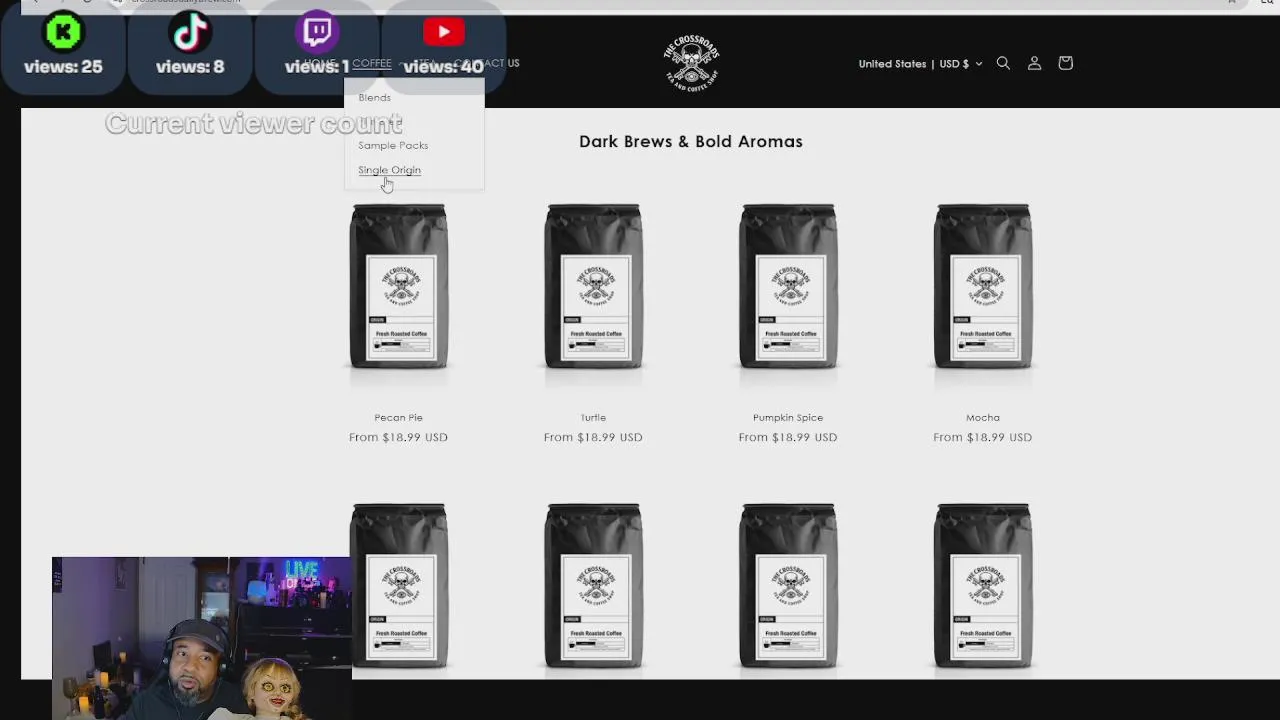Click the Crossroads skull logo
Viewport: 1280px width, 720px height.
[x=691, y=63]
